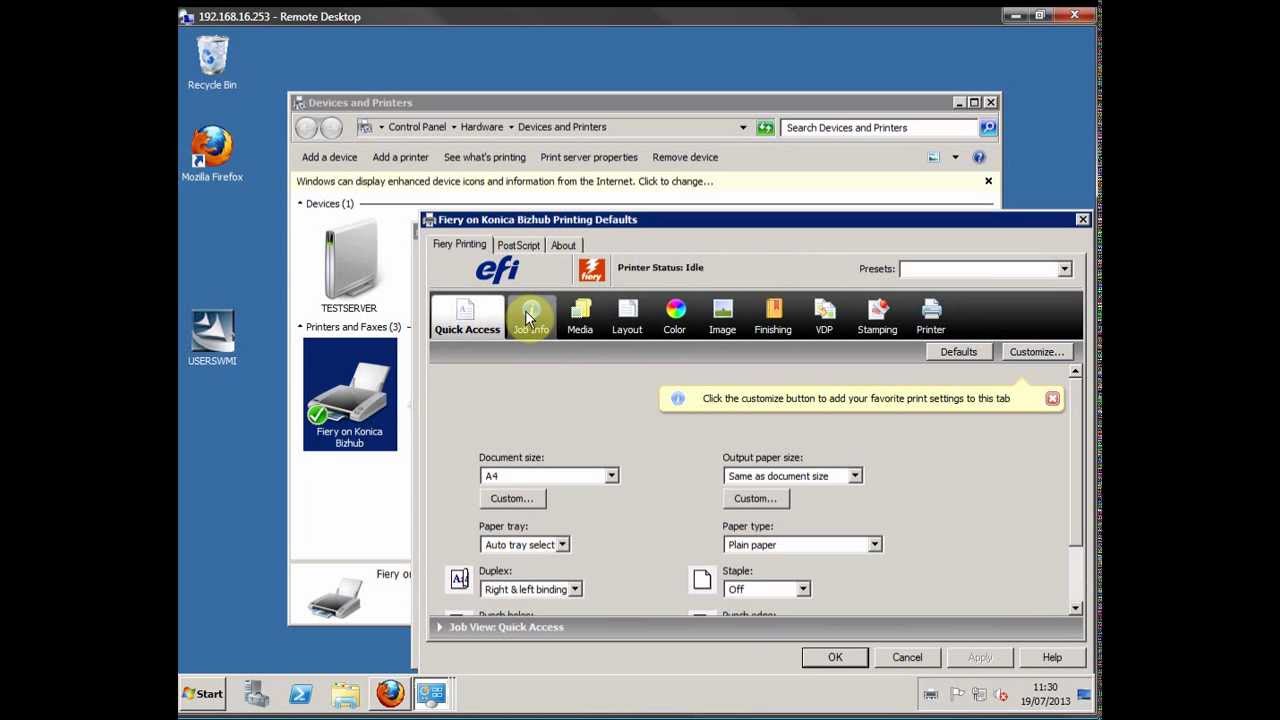This screenshot has width=1280, height=720.
Task: Open the Color settings icon
Action: point(675,316)
